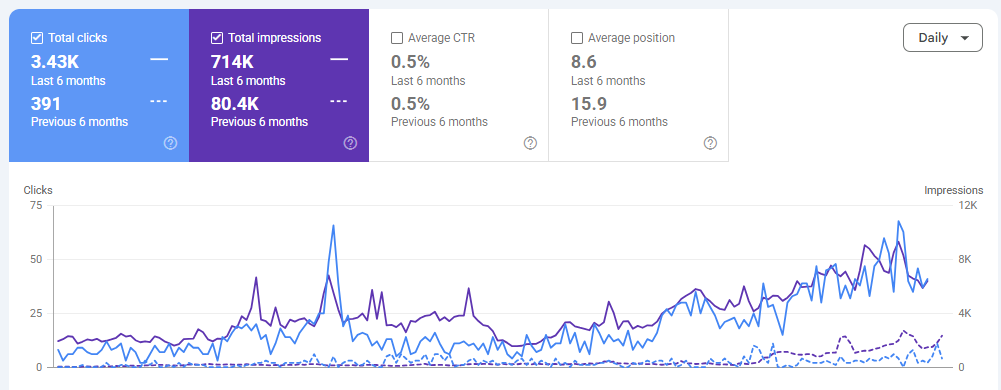The image size is (1001, 390).
Task: Click the 3.43K total clicks value
Action: (55, 62)
